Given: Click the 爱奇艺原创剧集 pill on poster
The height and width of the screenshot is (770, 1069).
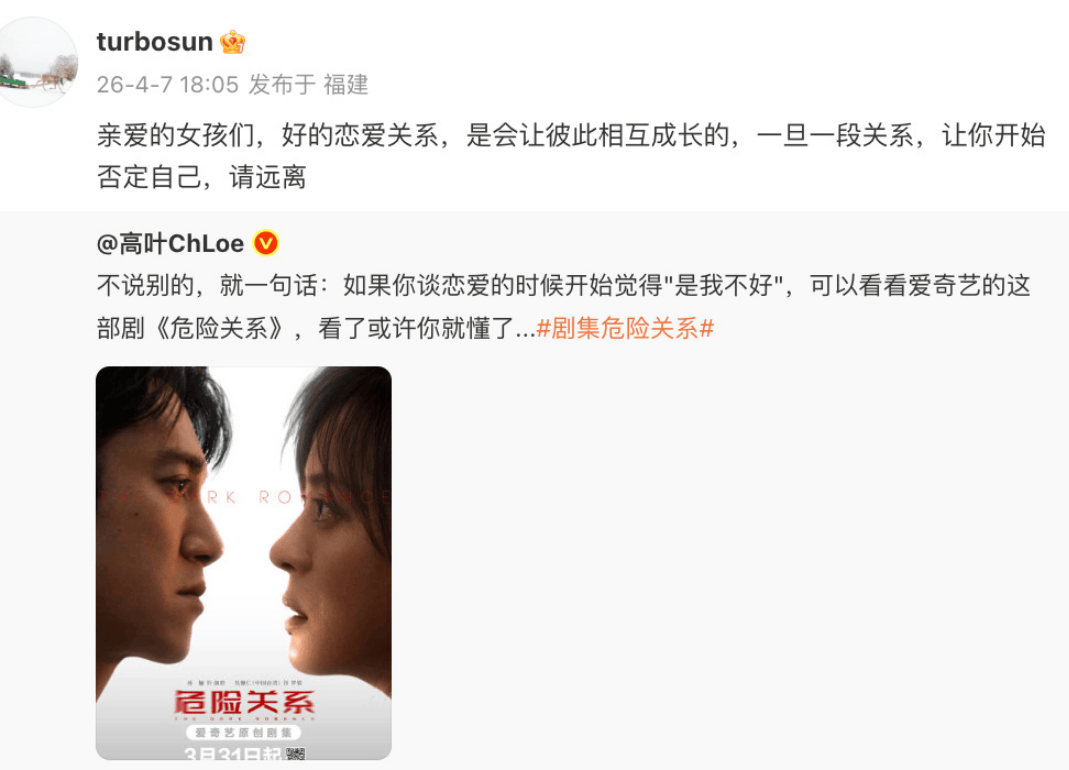Looking at the screenshot, I should (x=243, y=732).
